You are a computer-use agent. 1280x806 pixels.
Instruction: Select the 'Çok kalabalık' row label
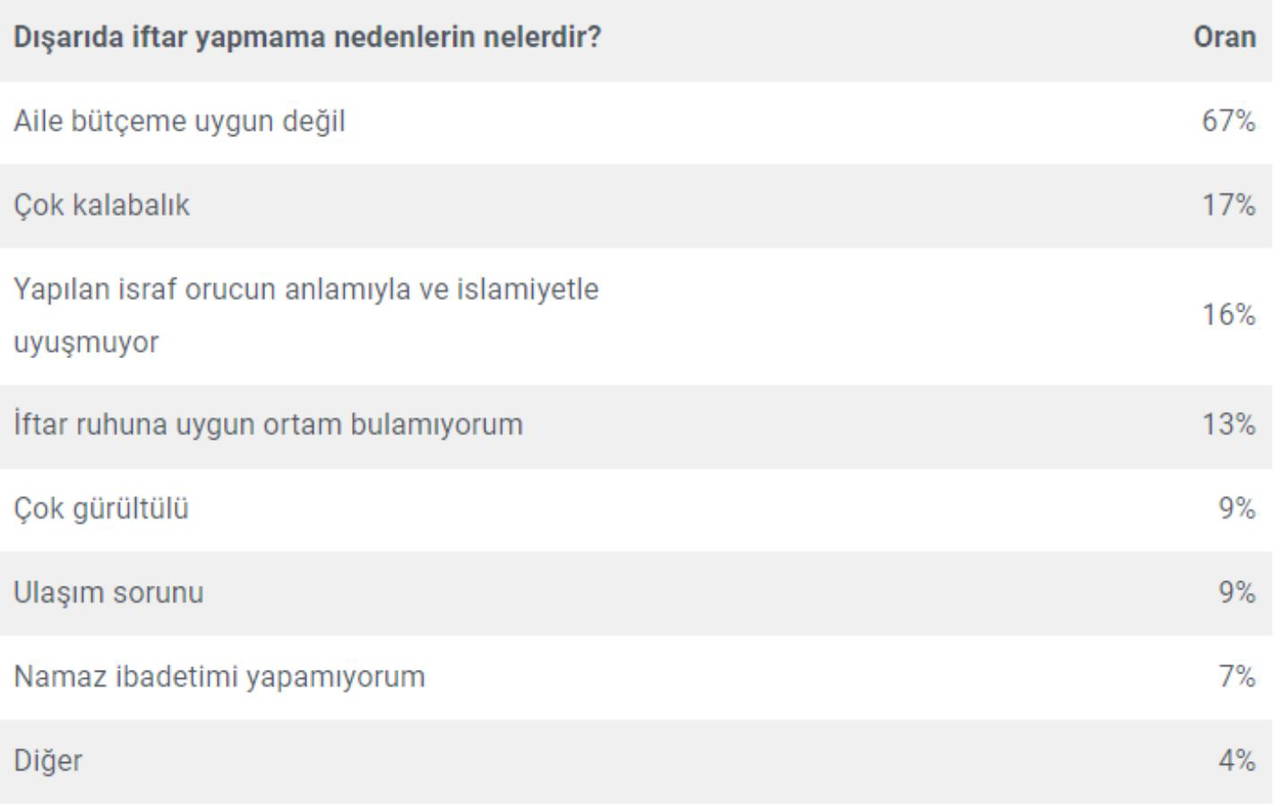coord(101,206)
